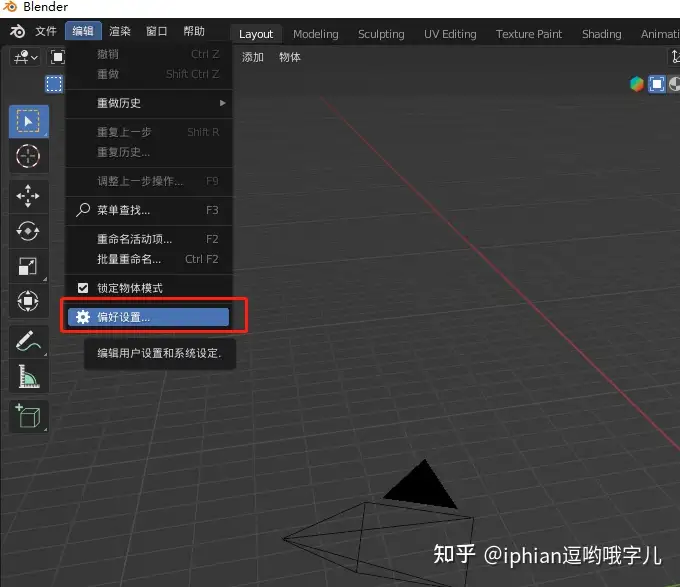Pick the Scale tool
Screen dimensions: 680x587
click(29, 266)
